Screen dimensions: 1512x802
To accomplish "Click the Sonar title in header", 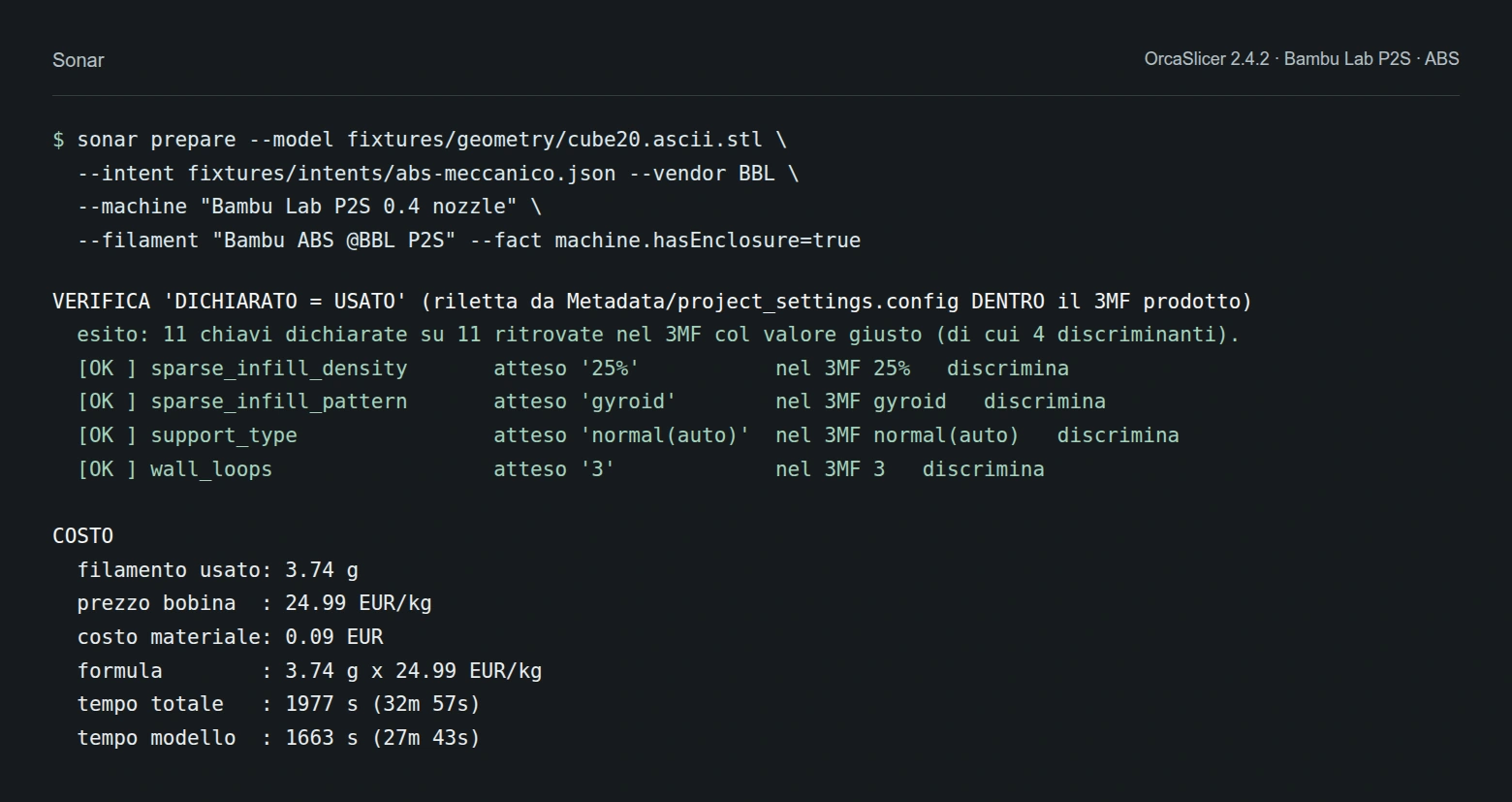I will click(x=78, y=60).
